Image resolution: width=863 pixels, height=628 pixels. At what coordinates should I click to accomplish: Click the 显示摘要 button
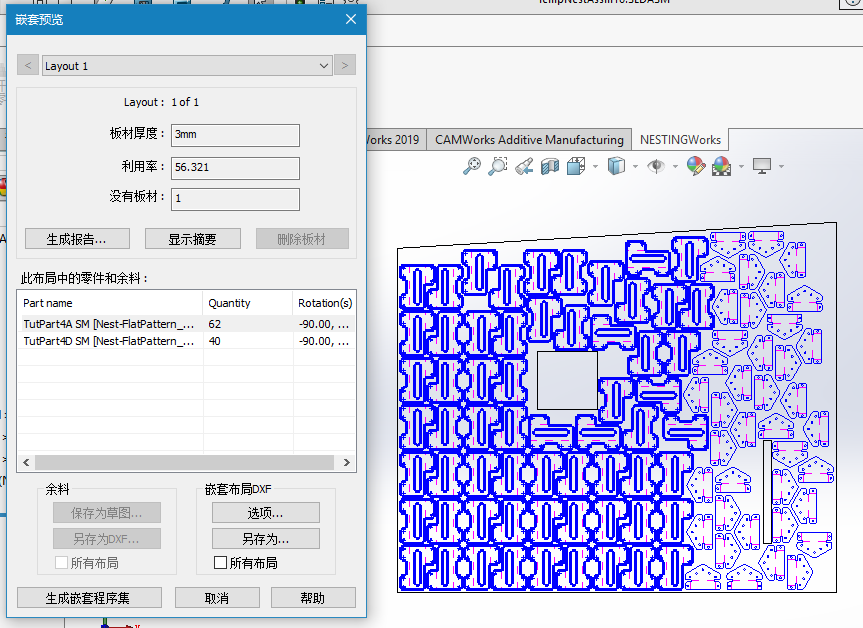(193, 239)
